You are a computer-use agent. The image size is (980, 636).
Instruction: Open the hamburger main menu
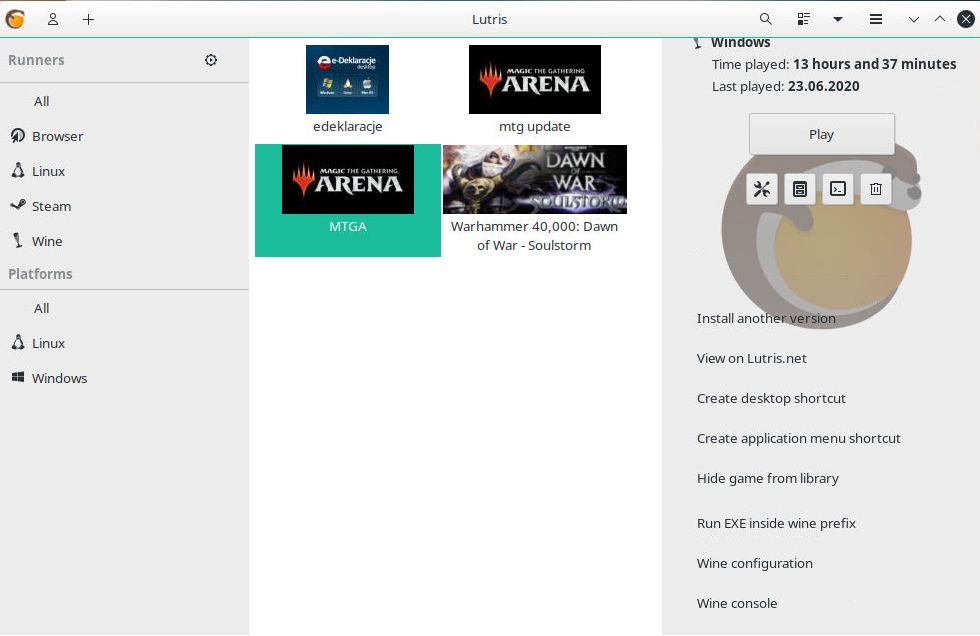point(876,19)
